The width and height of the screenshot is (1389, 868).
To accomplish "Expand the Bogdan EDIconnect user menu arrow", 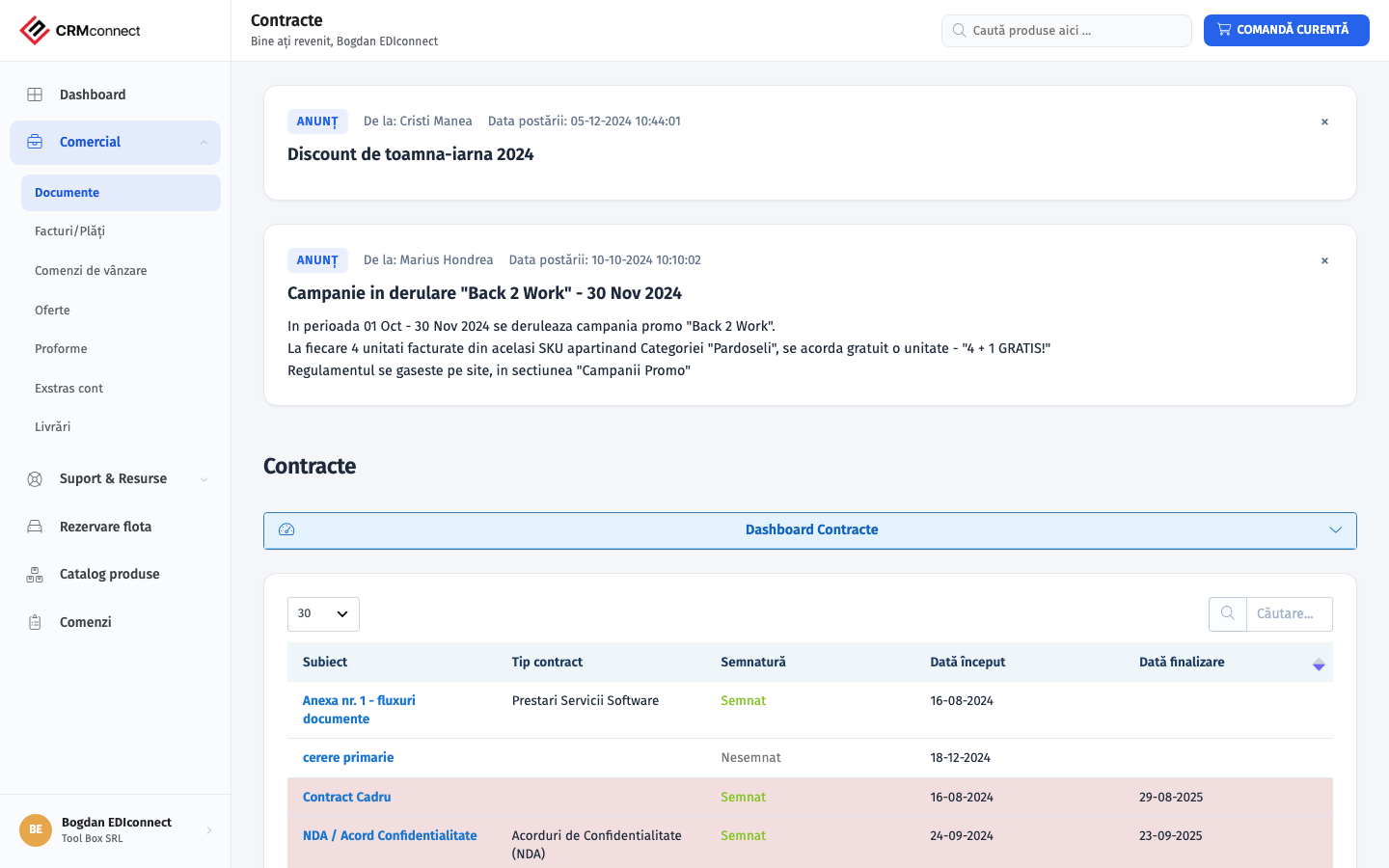I will 208,830.
